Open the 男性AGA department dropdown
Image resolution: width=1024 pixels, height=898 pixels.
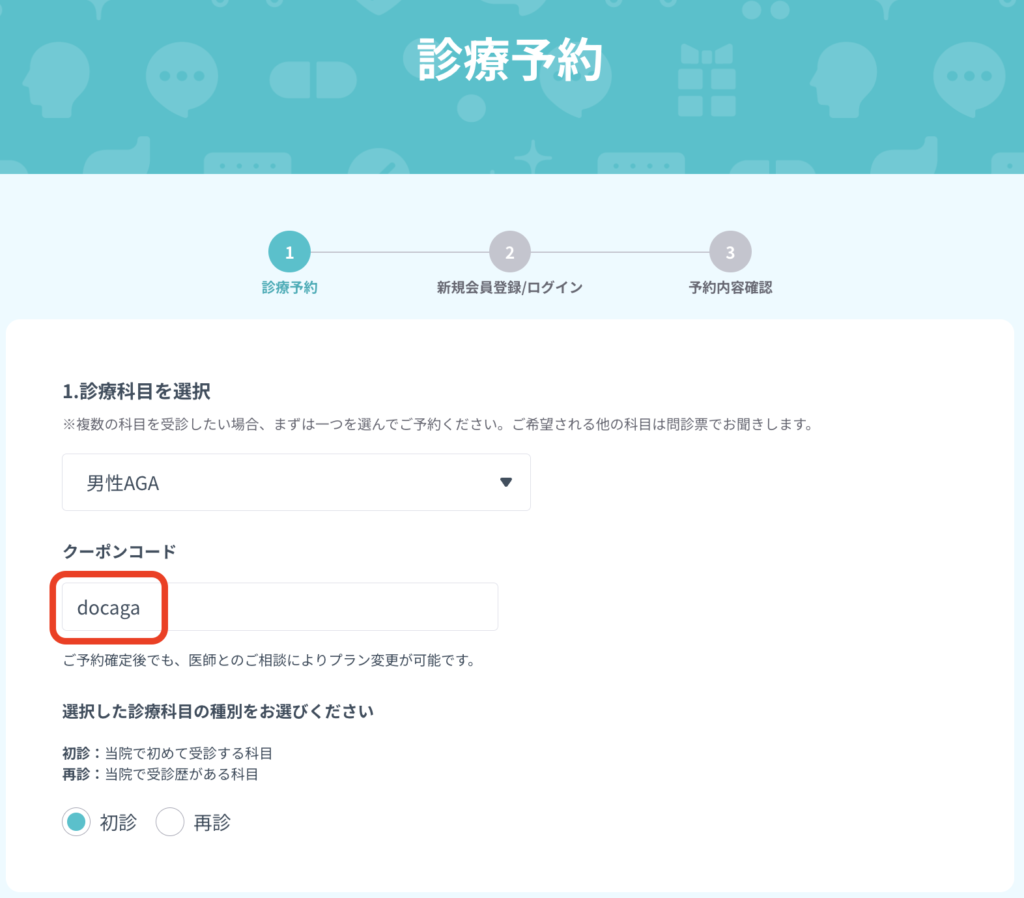tap(296, 483)
